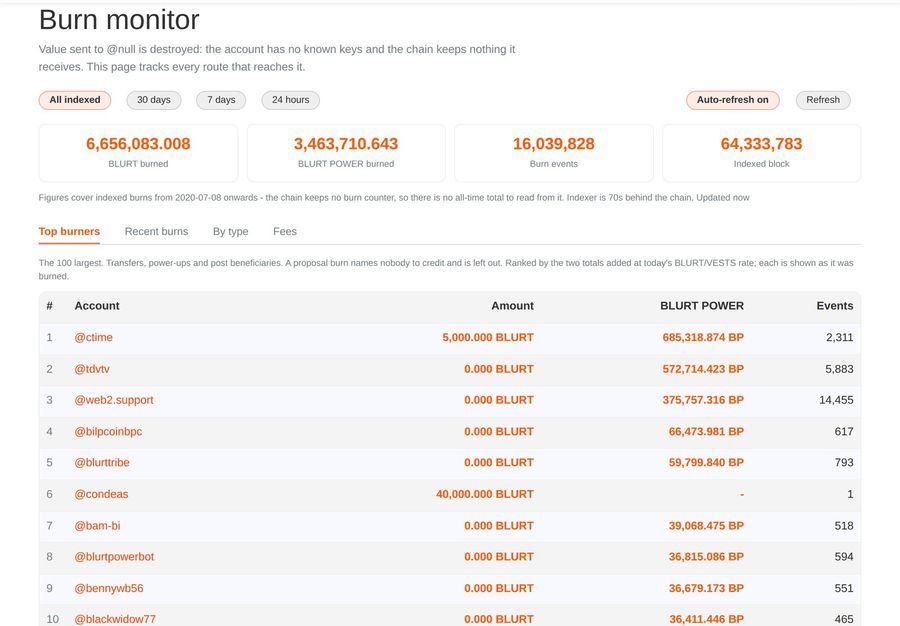900x626 pixels.
Task: Select the 66,473.981 BP value
Action: pos(706,431)
